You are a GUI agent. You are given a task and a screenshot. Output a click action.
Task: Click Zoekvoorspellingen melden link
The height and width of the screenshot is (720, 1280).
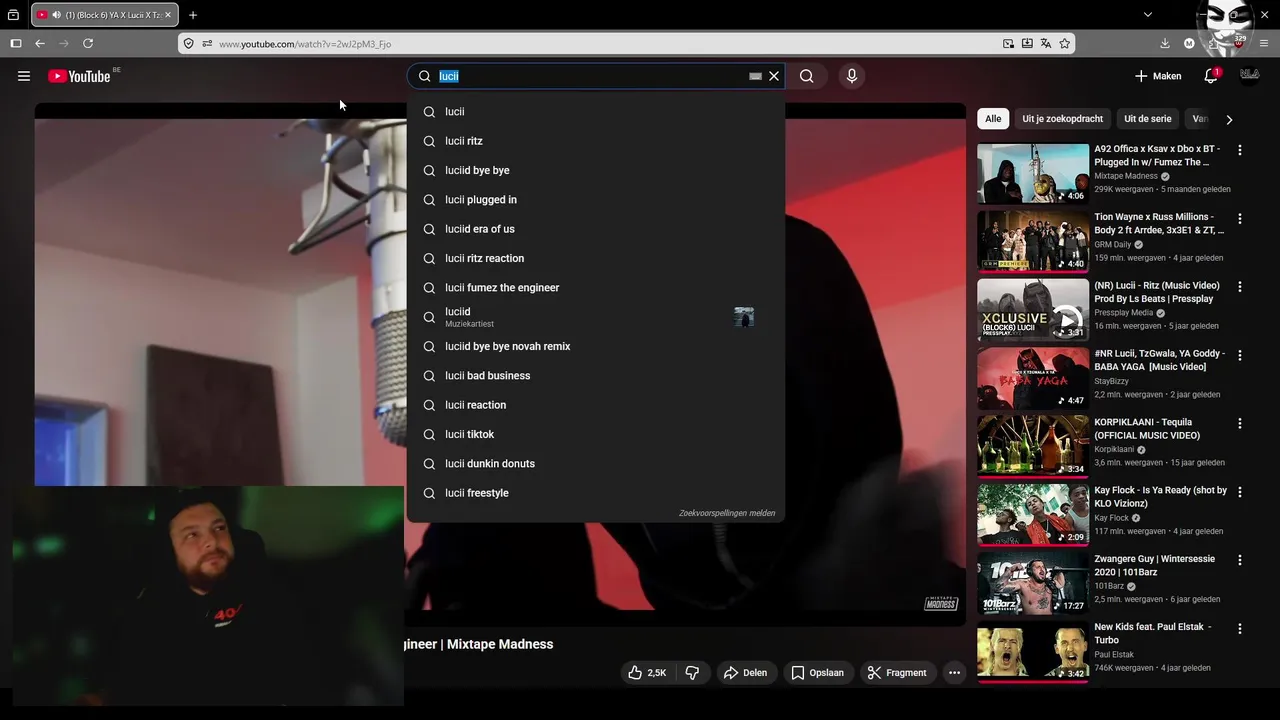tap(727, 513)
